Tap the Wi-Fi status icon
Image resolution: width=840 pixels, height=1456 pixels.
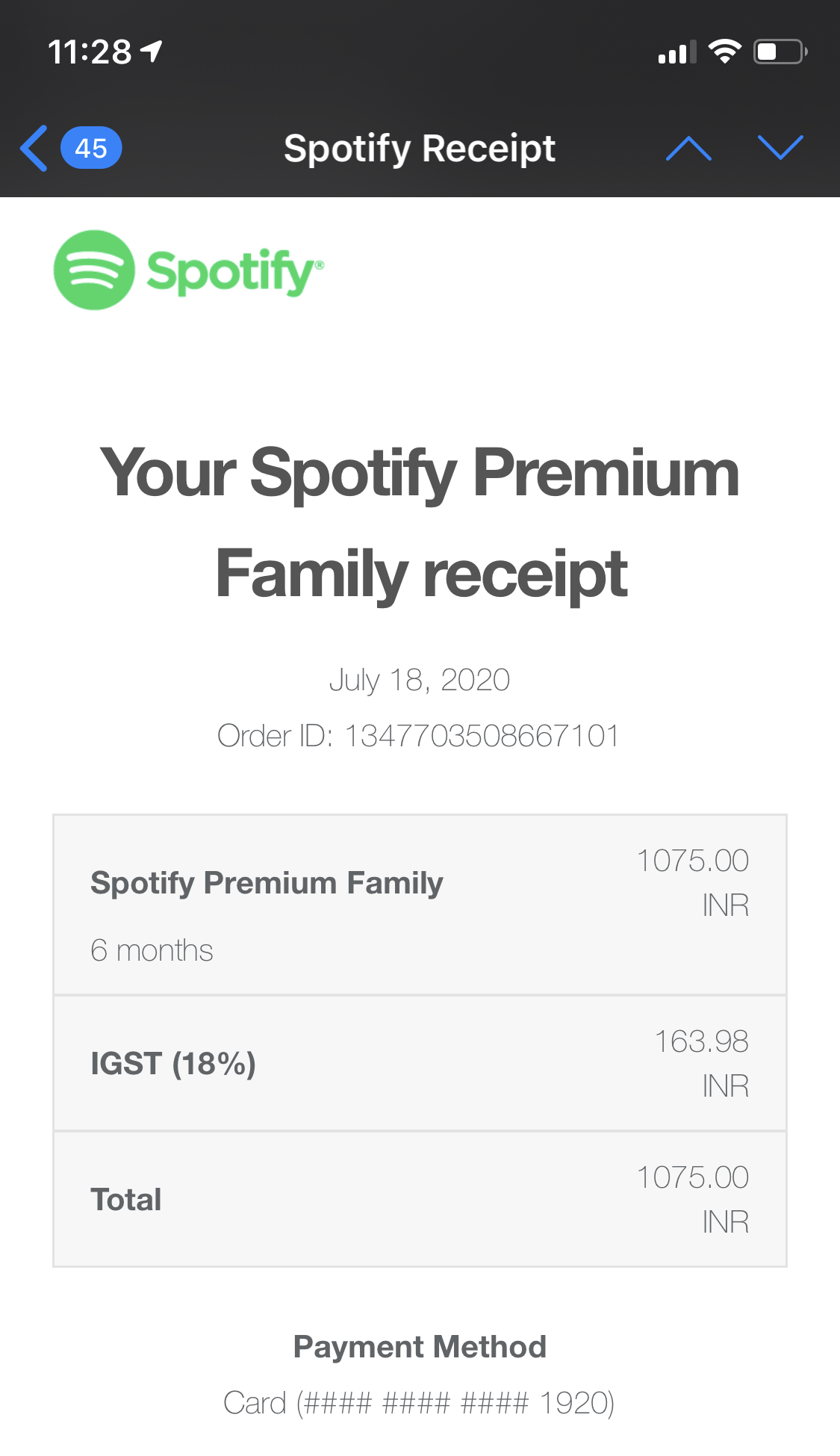pos(724,52)
